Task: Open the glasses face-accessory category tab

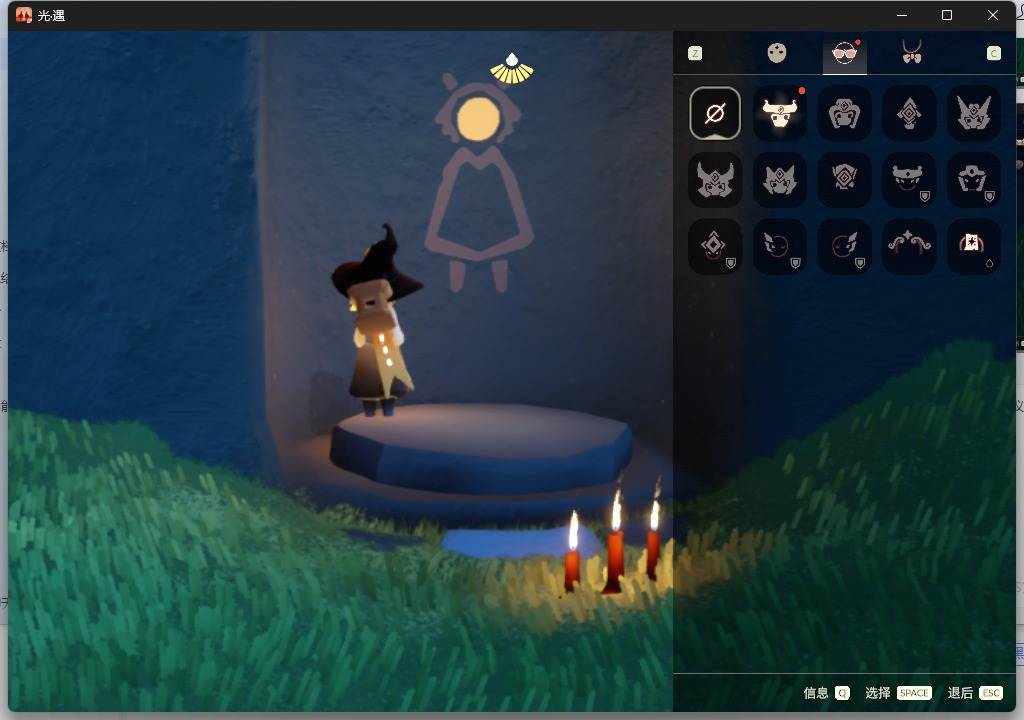Action: point(844,53)
